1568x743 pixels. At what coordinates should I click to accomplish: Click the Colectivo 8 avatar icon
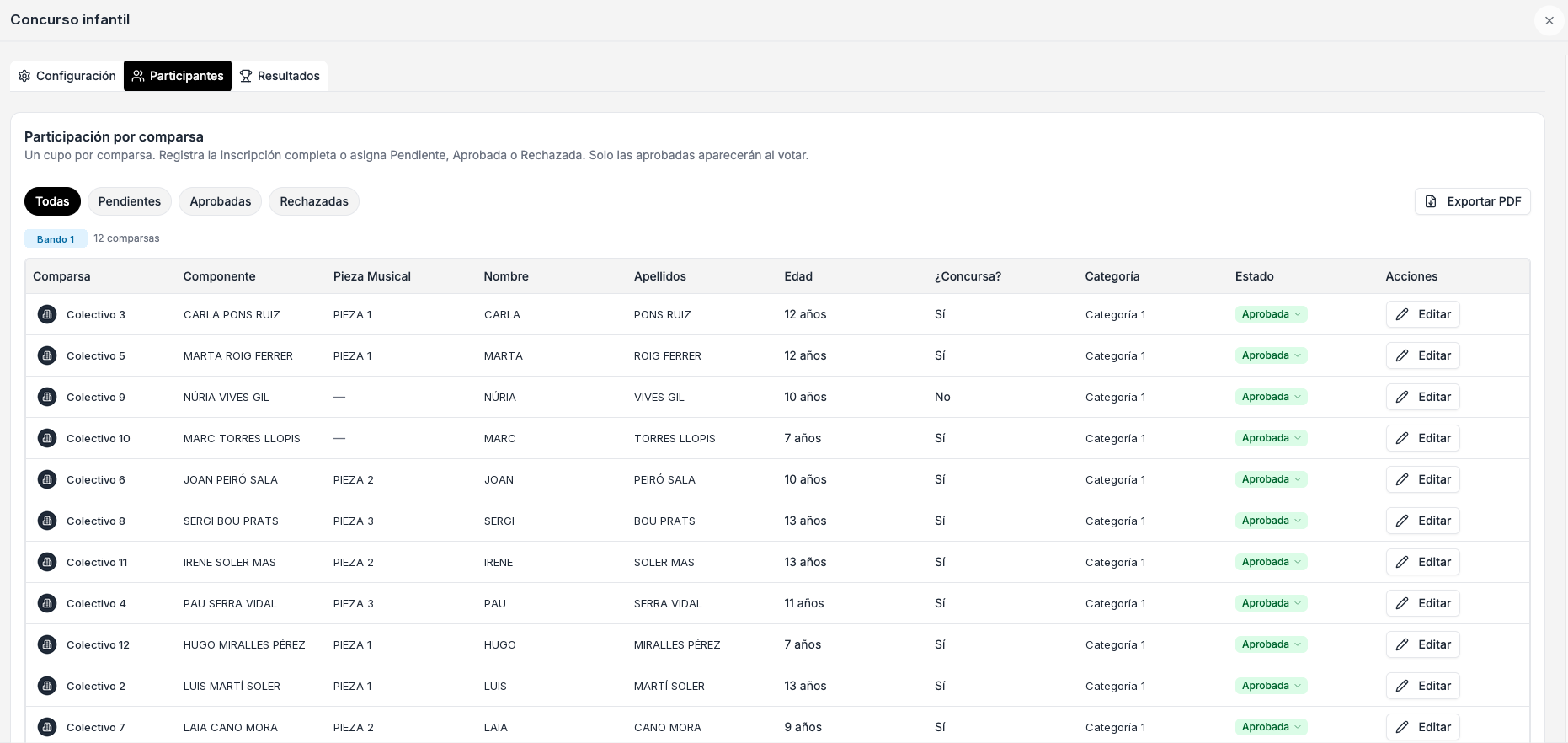47,521
